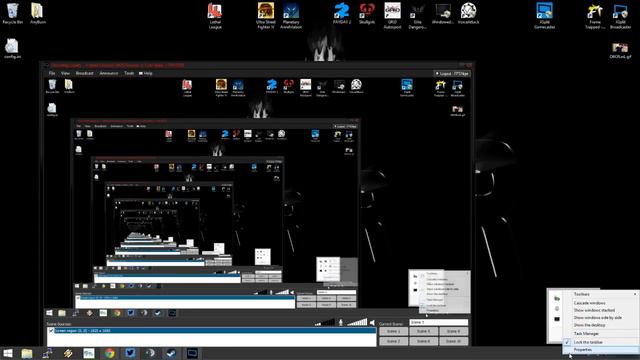The image size is (640, 360).
Task: Open the VoiceAttack desktop shortcut
Action: click(x=468, y=13)
